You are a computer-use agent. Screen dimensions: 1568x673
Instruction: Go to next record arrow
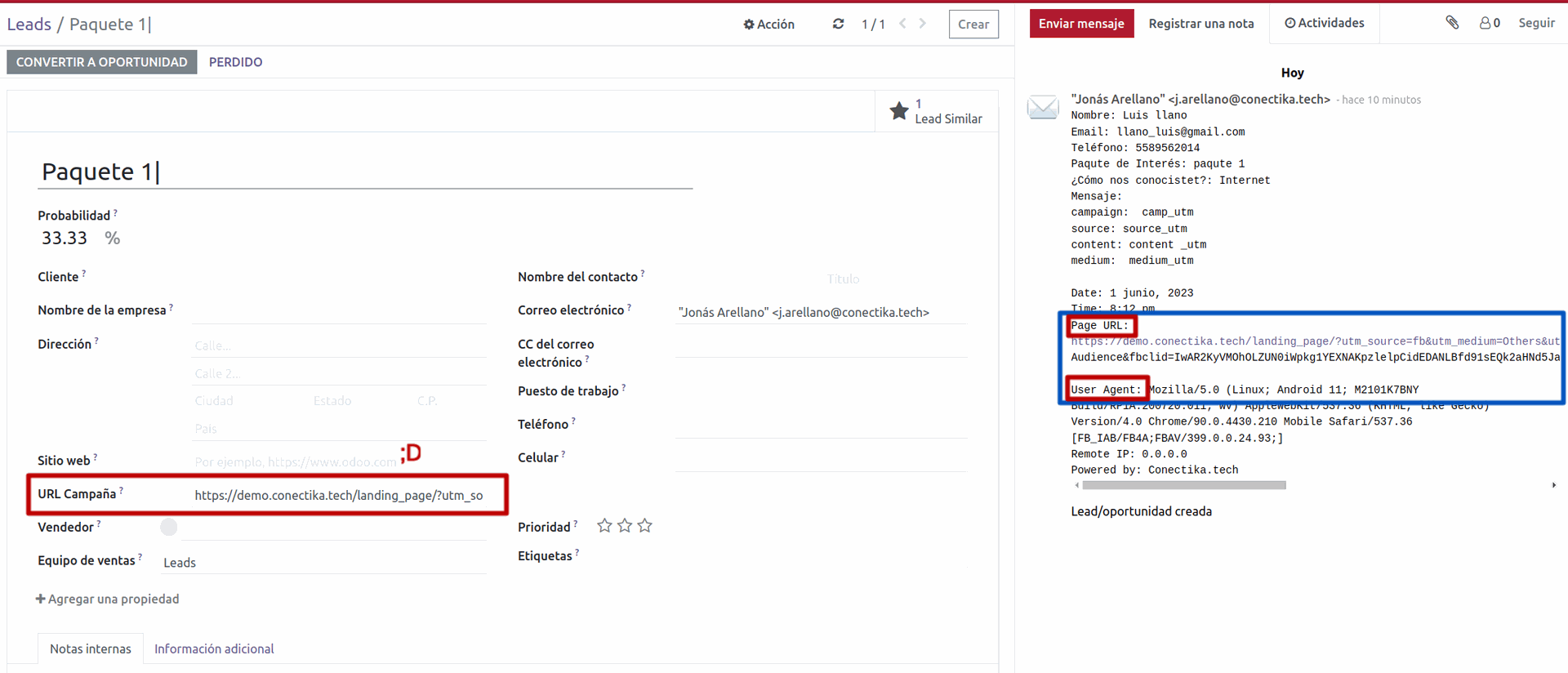point(923,24)
